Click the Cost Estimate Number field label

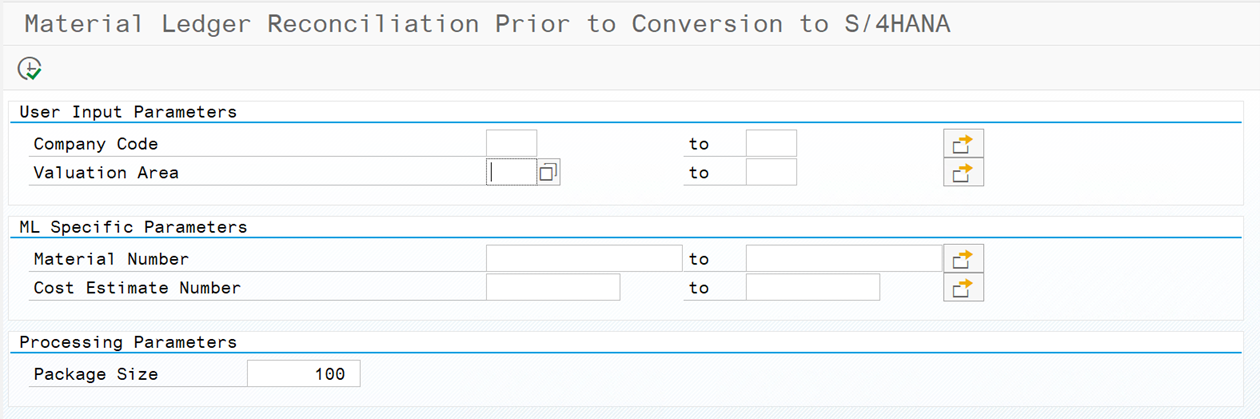click(137, 288)
